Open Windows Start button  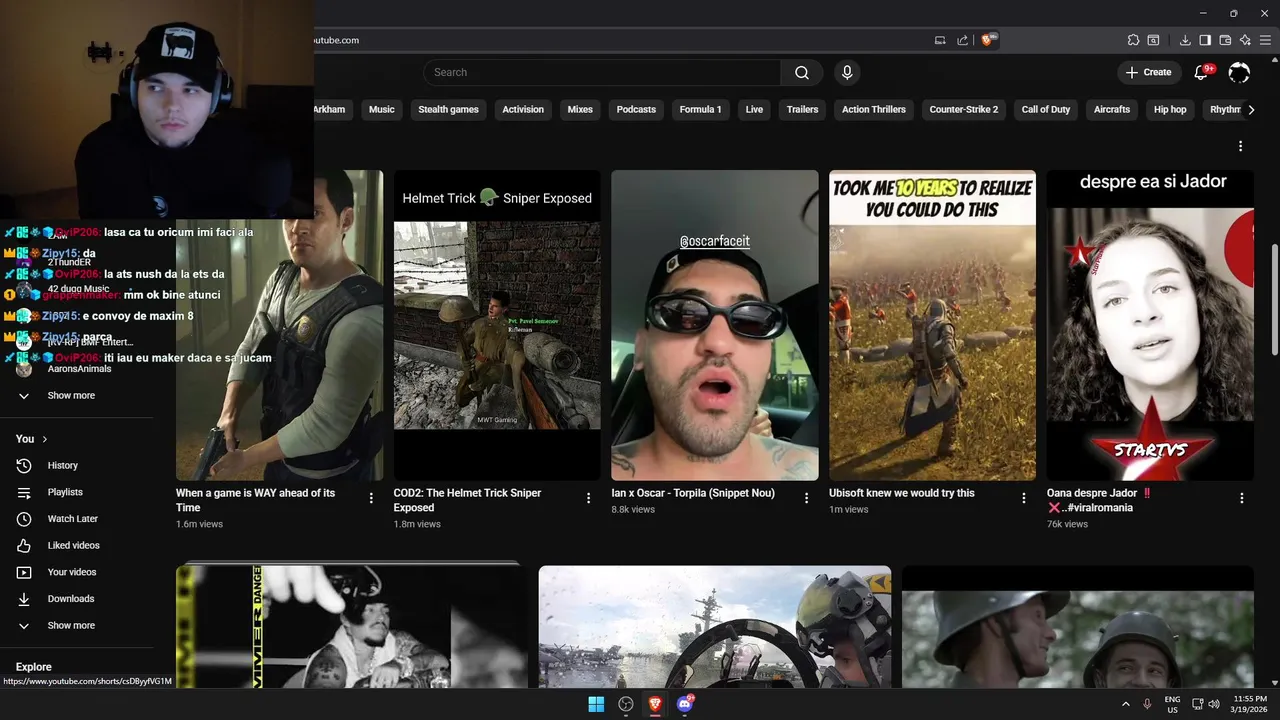[596, 704]
